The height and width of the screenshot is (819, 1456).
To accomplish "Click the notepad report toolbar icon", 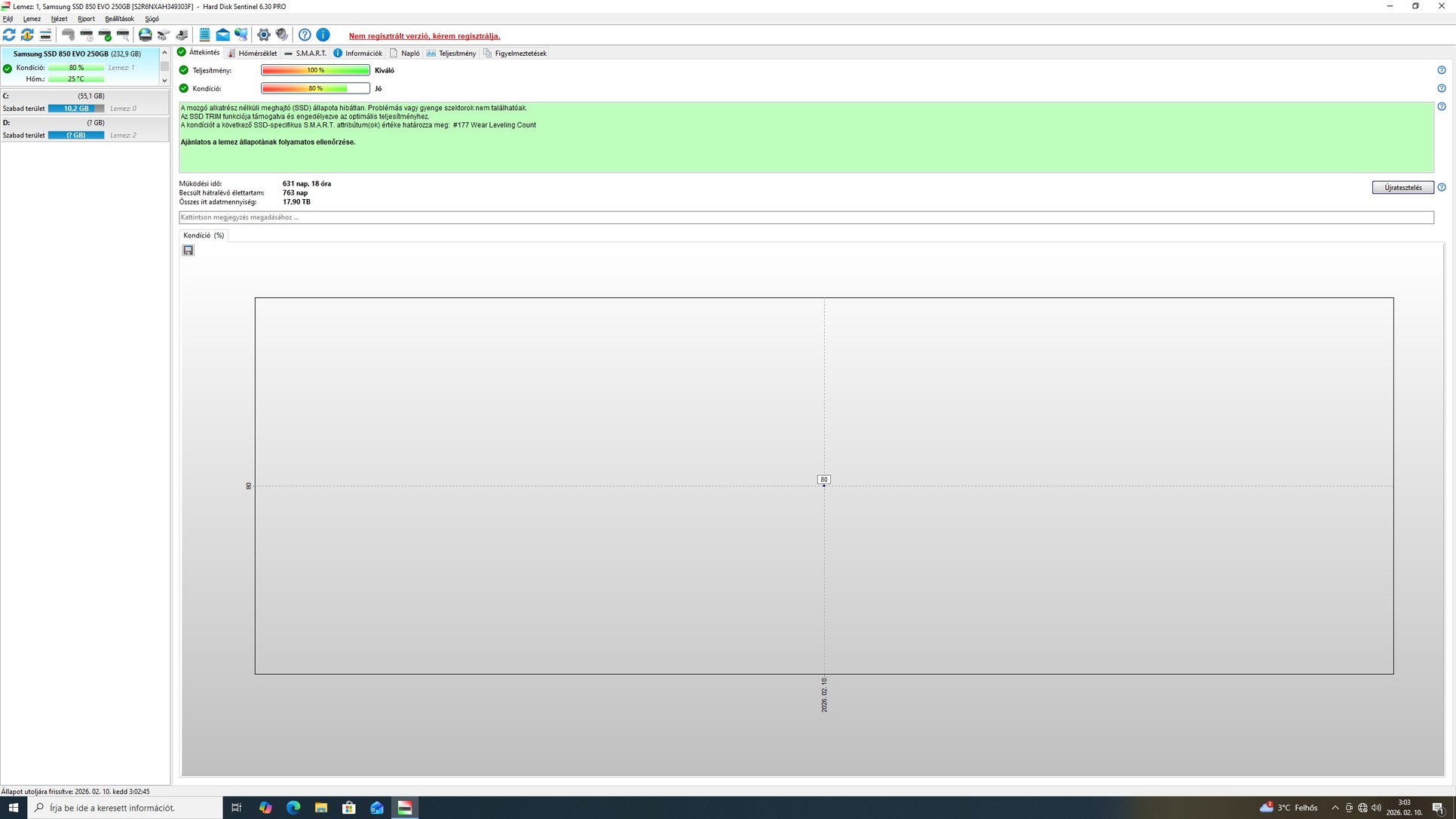I will (x=204, y=35).
